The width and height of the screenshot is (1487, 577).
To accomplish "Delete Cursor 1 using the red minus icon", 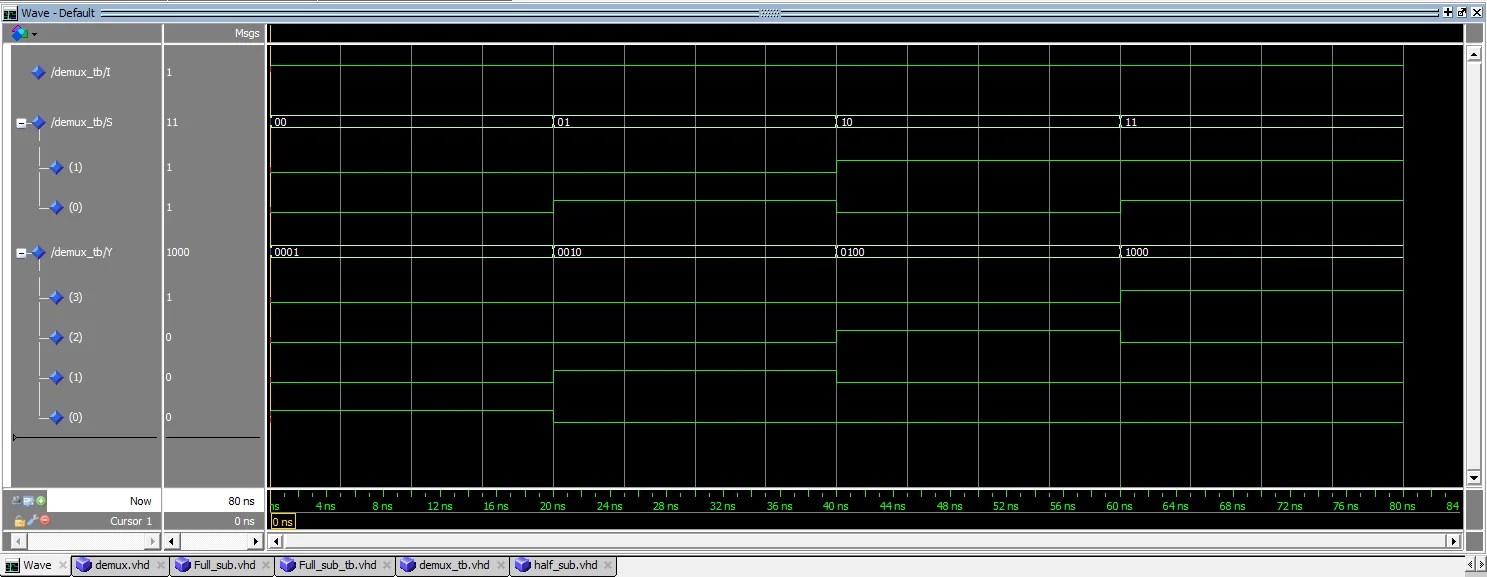I will [45, 521].
